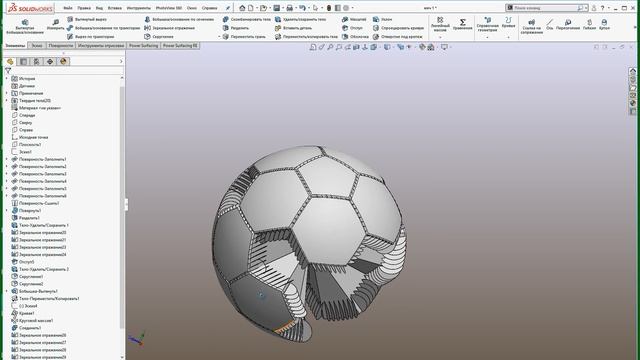Click the Print icon
The image size is (640, 360).
click(289, 8)
